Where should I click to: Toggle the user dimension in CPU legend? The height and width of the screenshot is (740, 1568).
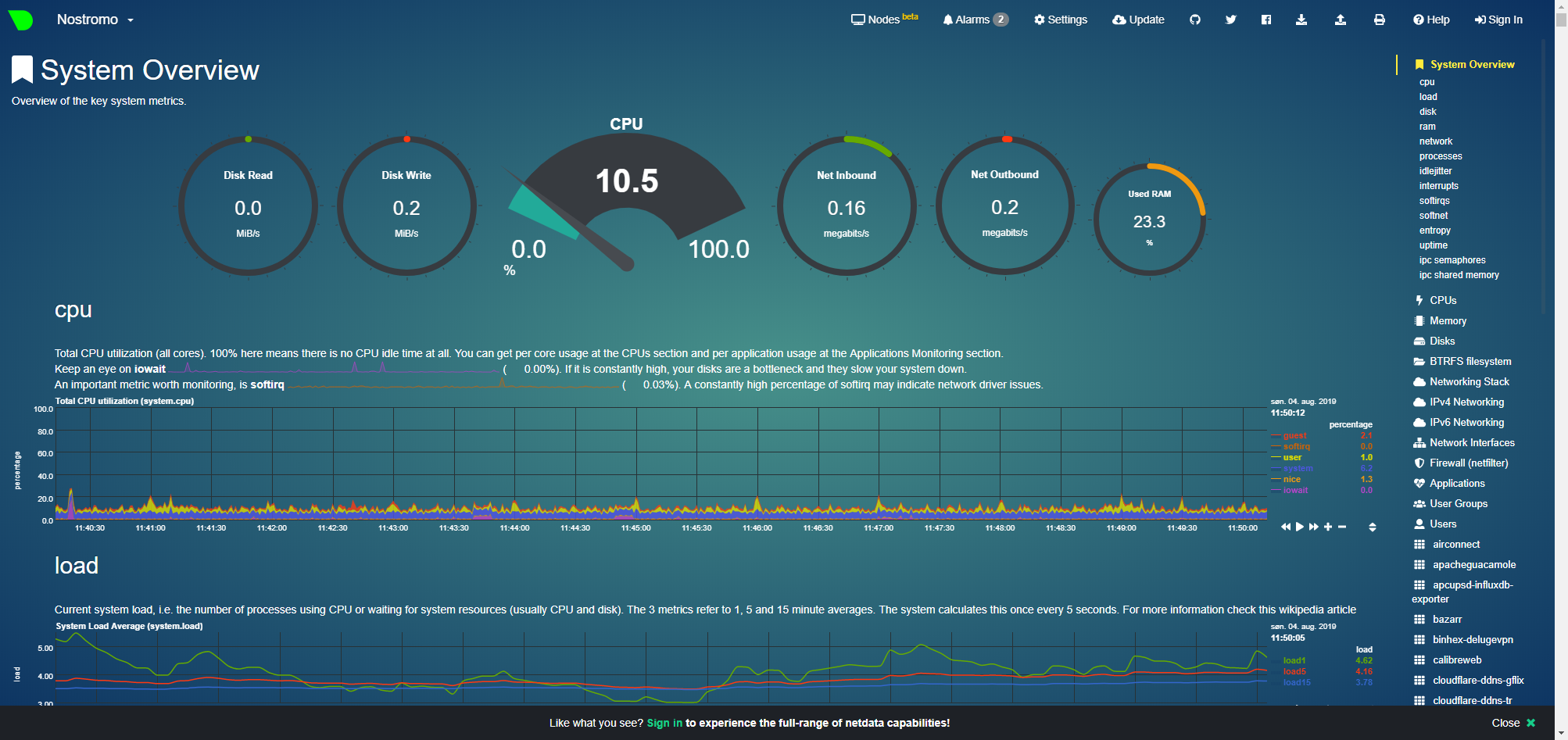[1292, 458]
